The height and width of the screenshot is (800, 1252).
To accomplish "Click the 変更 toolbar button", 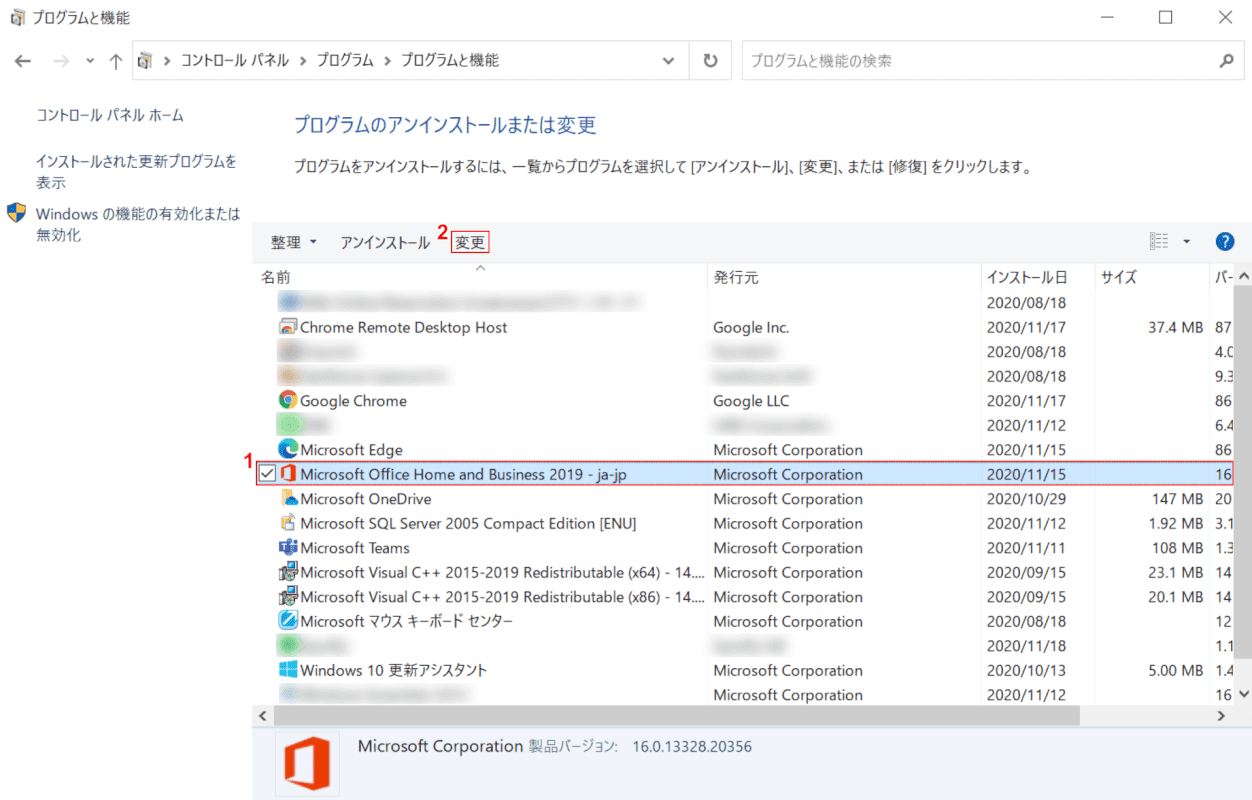I will pos(470,242).
